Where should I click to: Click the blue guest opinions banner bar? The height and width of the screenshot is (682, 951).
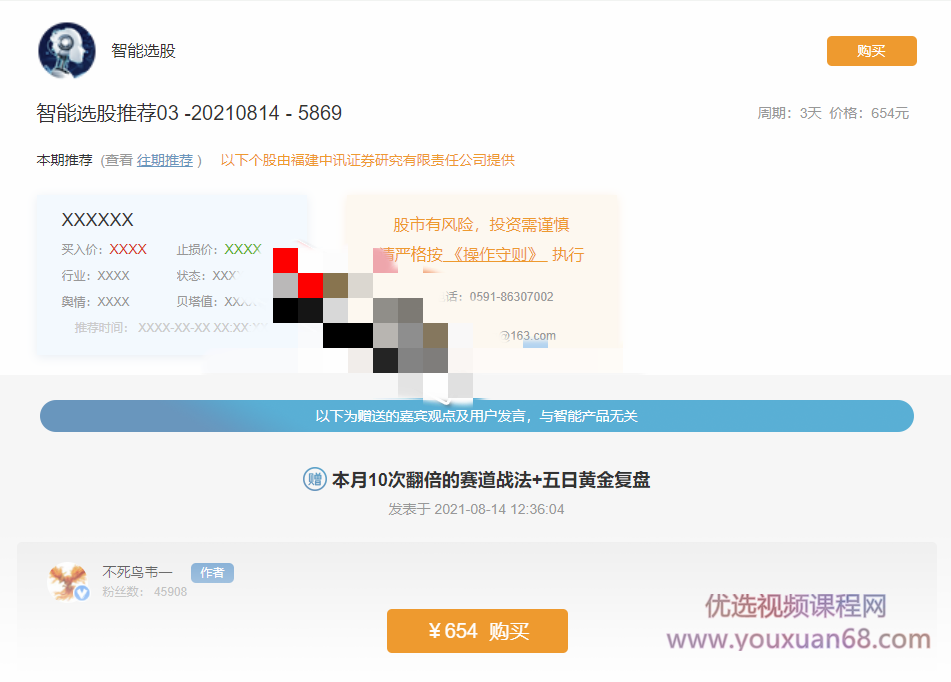[x=476, y=416]
